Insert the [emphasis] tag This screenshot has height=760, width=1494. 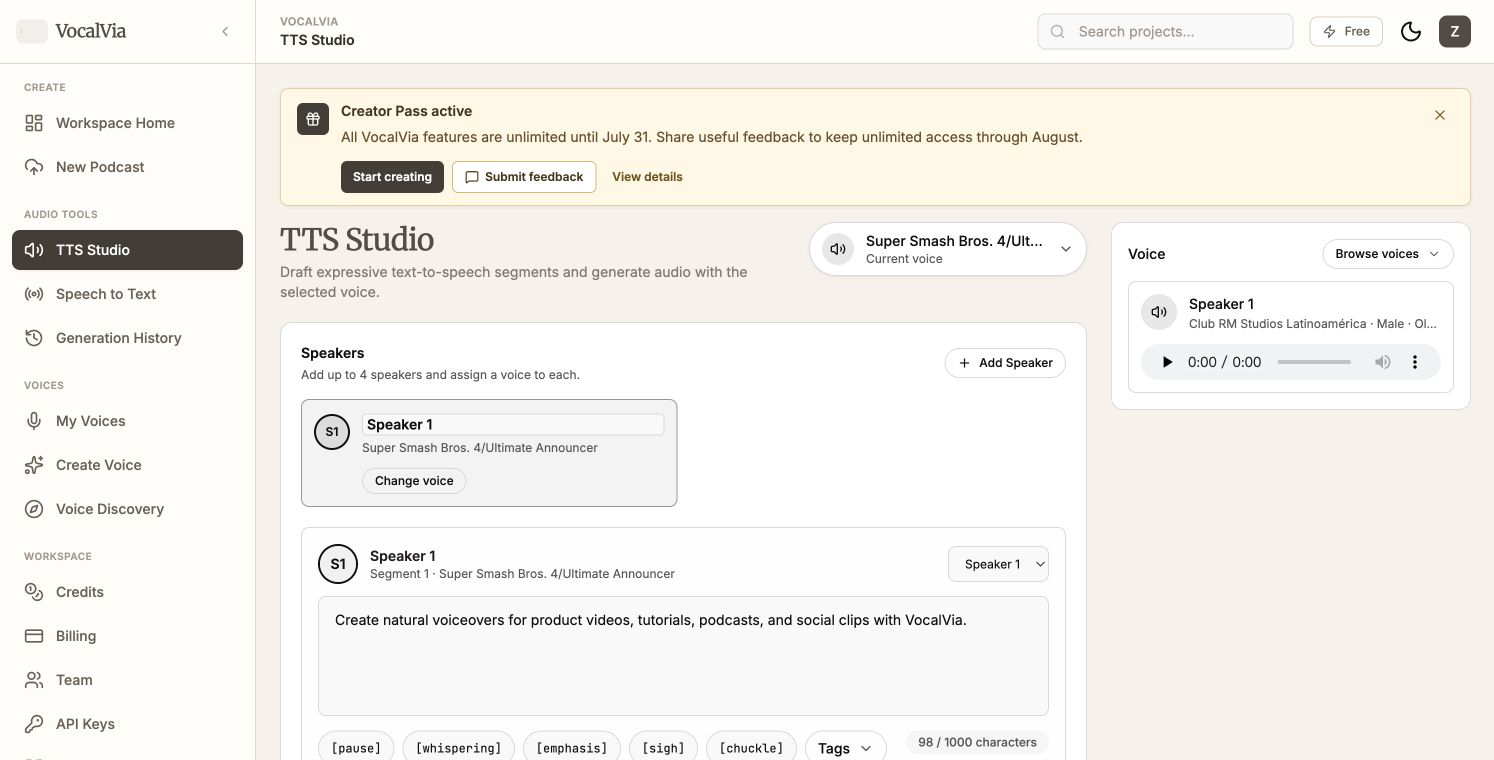572,748
